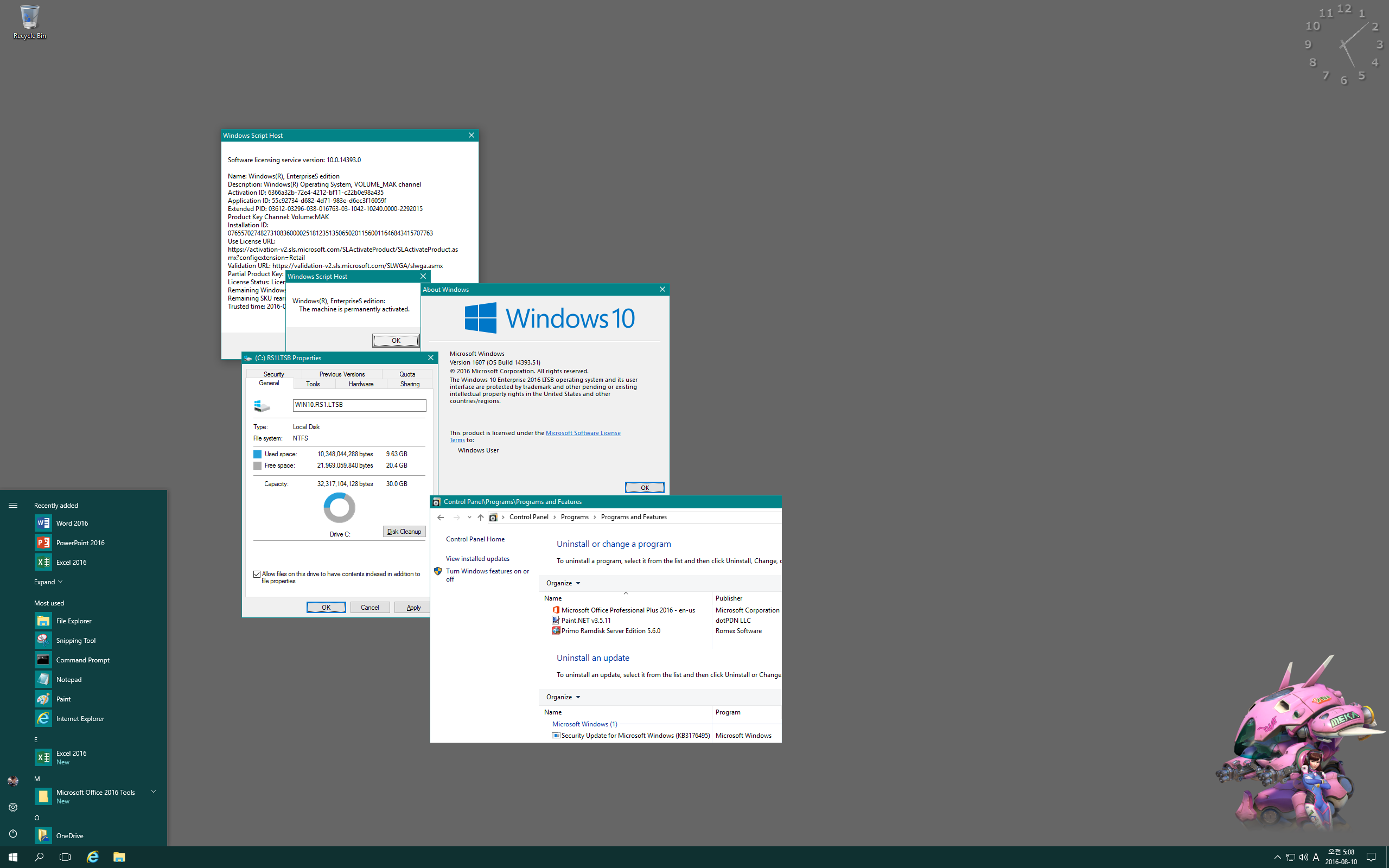
Task: Switch to Quota tab in Properties
Action: click(407, 374)
